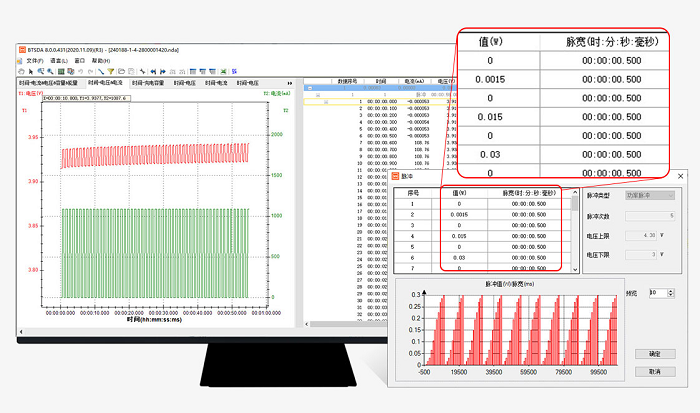The width and height of the screenshot is (700, 413).
Task: Open the 窗口 menu
Action: click(80, 61)
